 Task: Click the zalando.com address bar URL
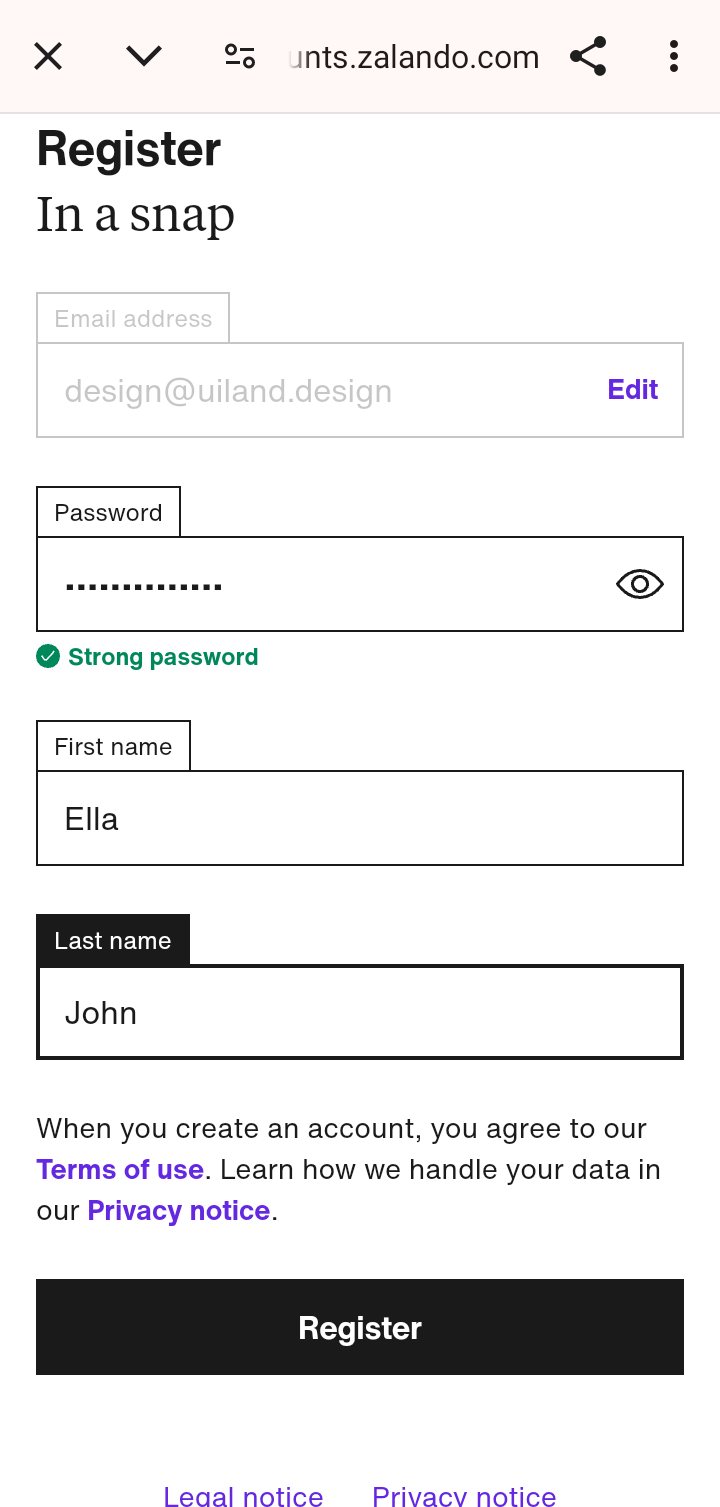pyautogui.click(x=414, y=57)
